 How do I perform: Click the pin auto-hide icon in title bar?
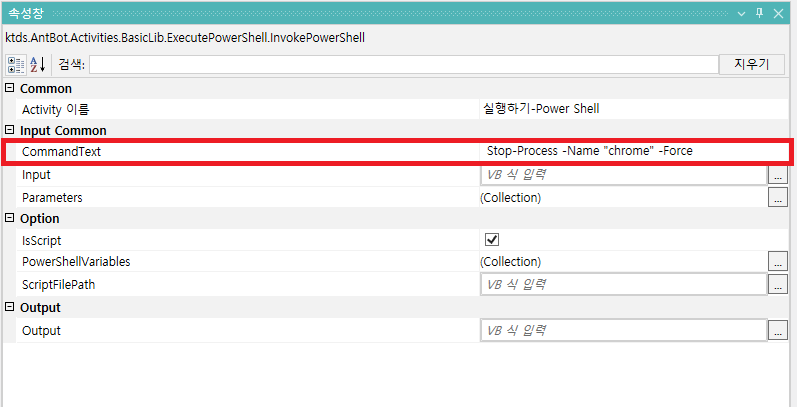pos(761,12)
